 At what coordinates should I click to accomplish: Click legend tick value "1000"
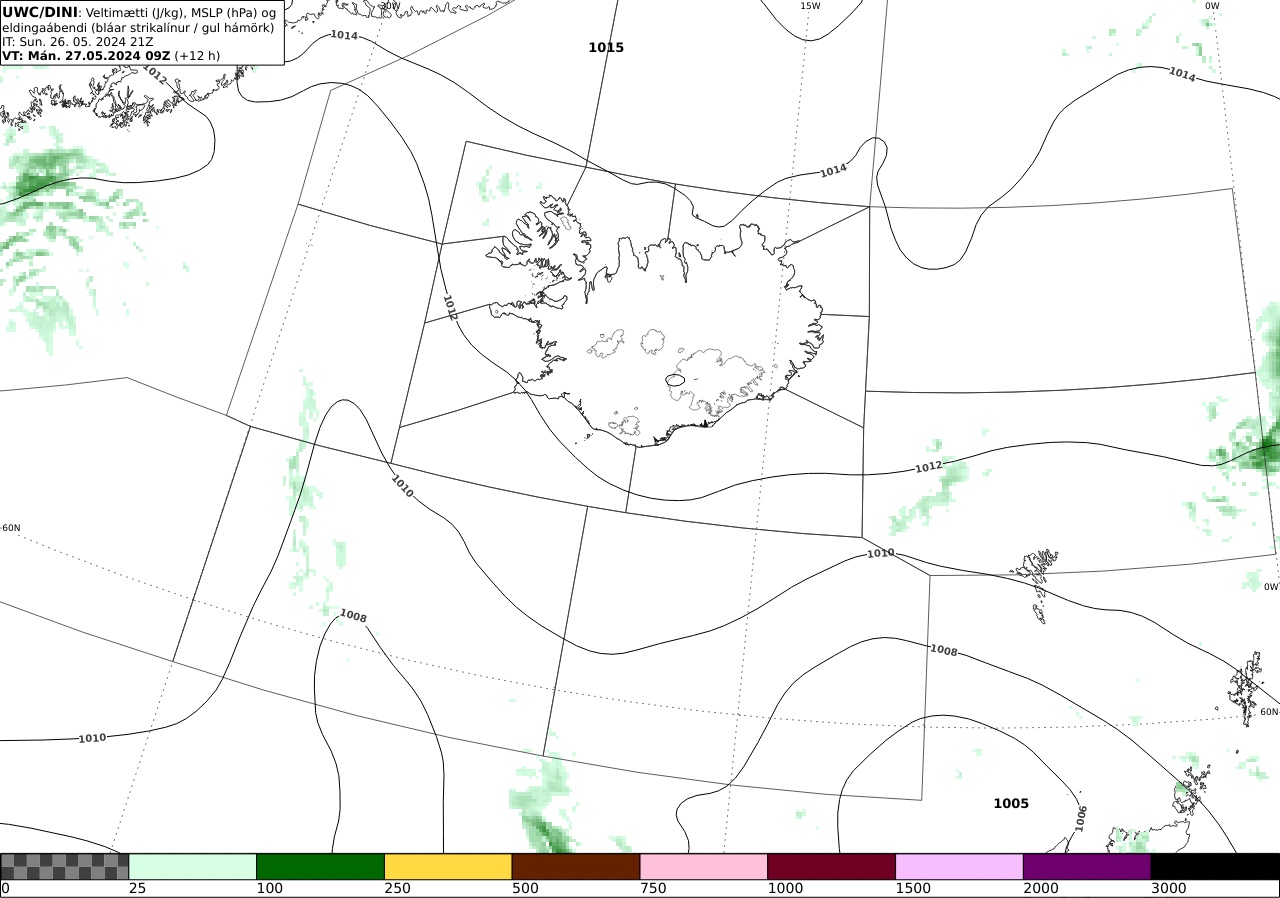pyautogui.click(x=785, y=888)
